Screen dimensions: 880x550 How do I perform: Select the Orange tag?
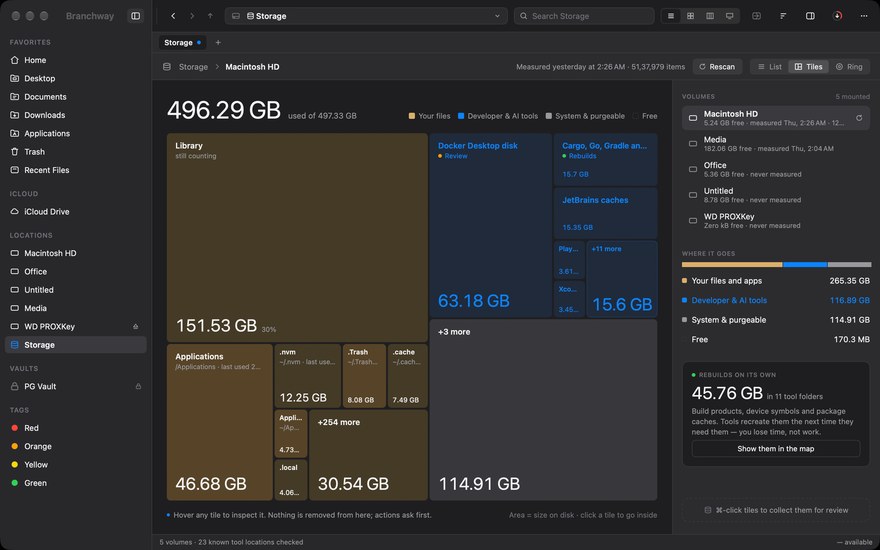click(x=76, y=446)
